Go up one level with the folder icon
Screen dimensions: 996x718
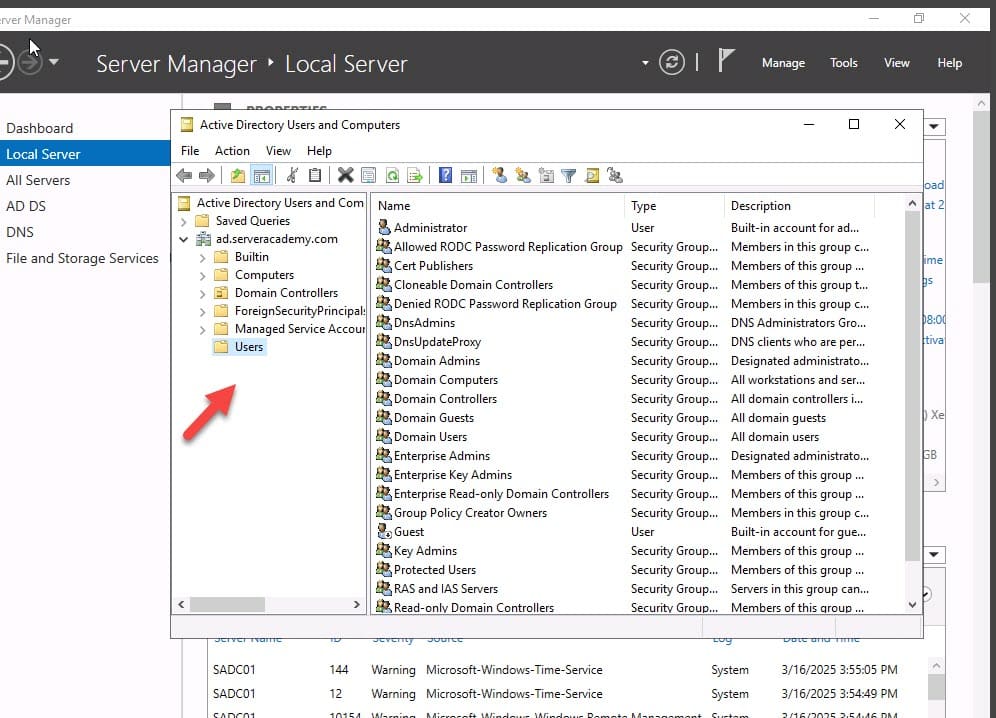point(238,176)
